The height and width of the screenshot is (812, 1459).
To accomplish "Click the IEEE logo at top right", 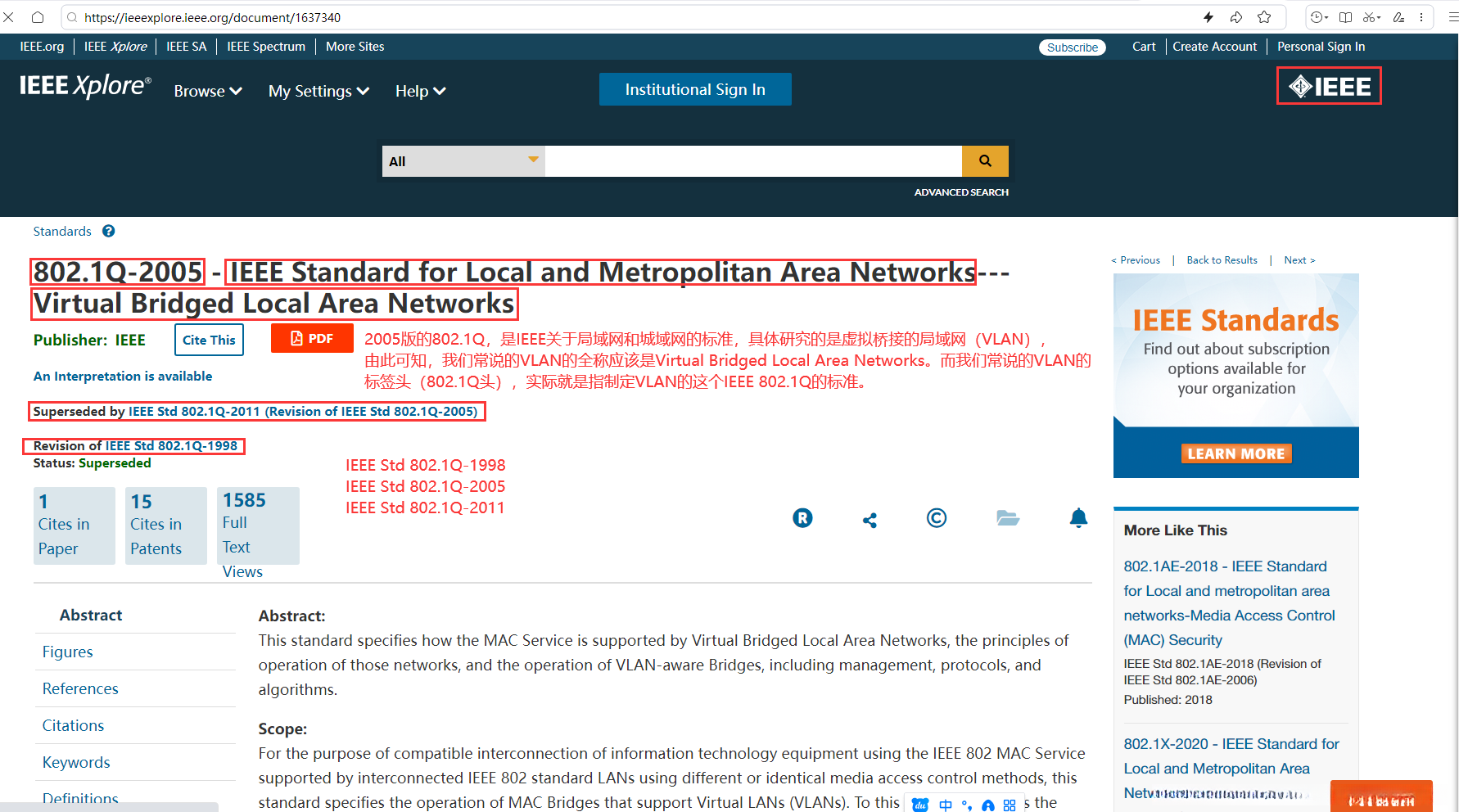I will tap(1329, 86).
